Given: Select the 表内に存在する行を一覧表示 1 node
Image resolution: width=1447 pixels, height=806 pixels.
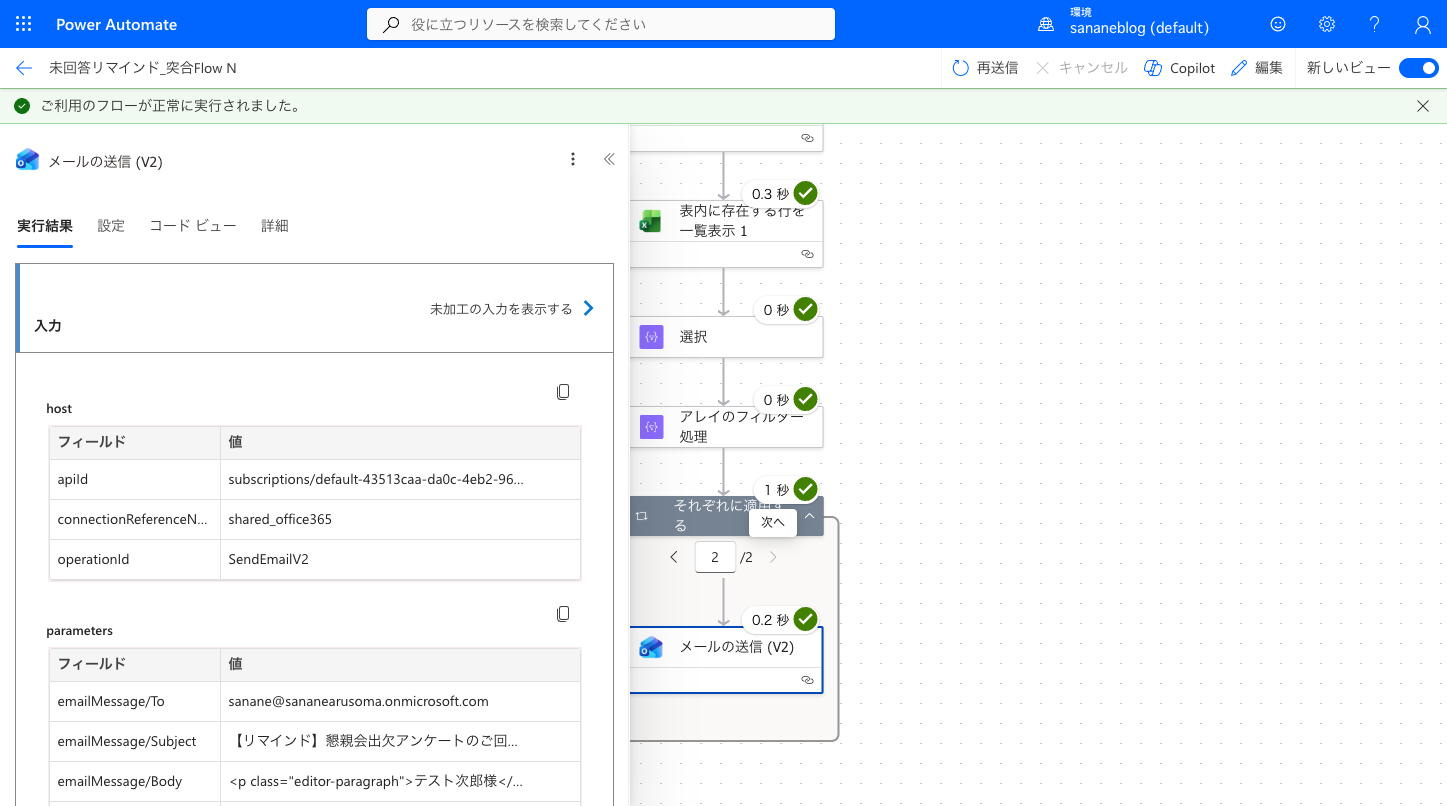Looking at the screenshot, I should [727, 233].
